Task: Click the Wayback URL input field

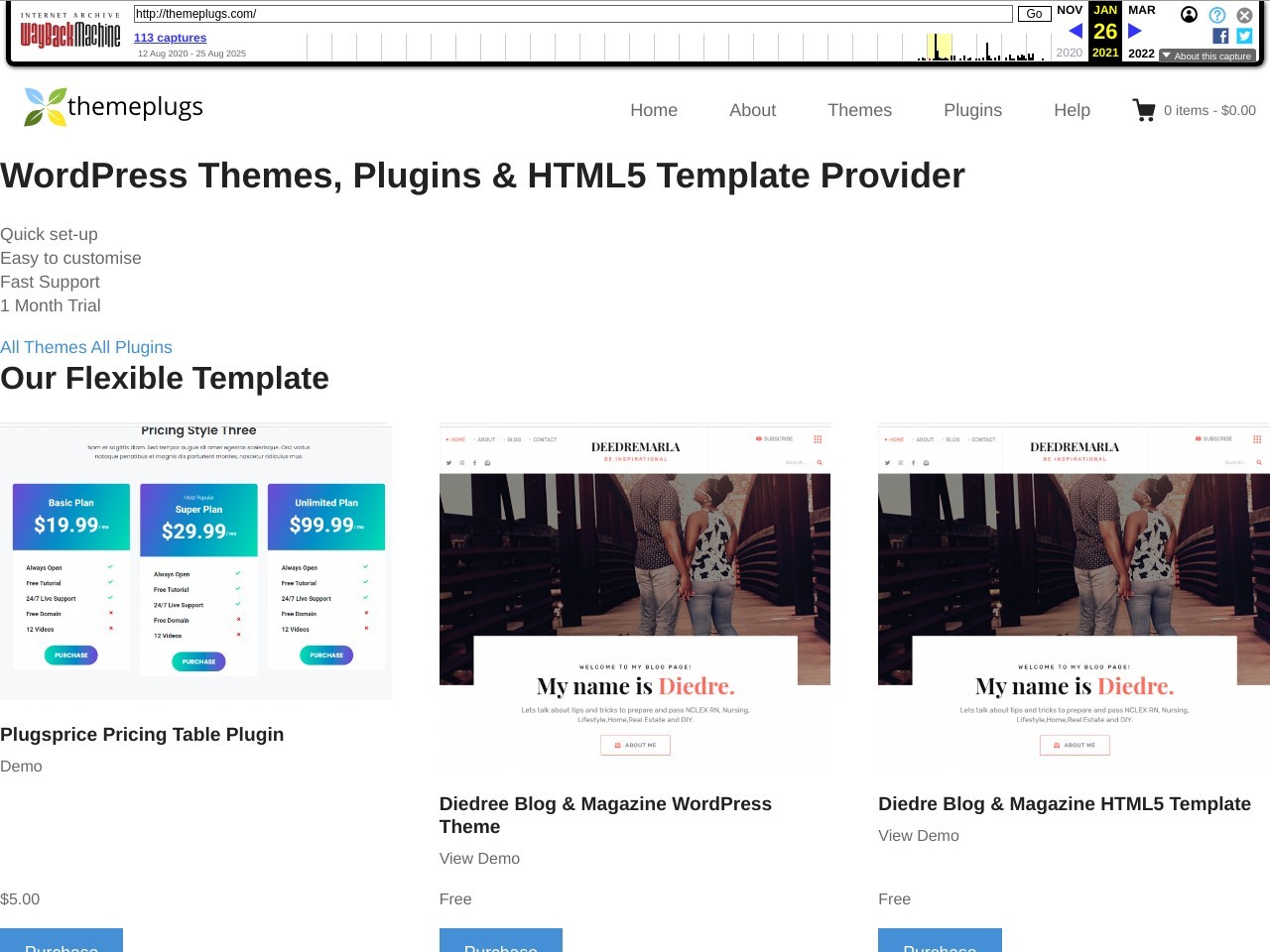Action: pyautogui.click(x=572, y=14)
